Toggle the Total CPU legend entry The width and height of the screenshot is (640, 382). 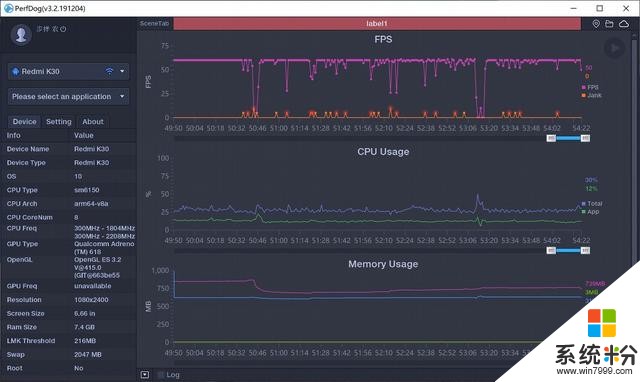pyautogui.click(x=592, y=203)
